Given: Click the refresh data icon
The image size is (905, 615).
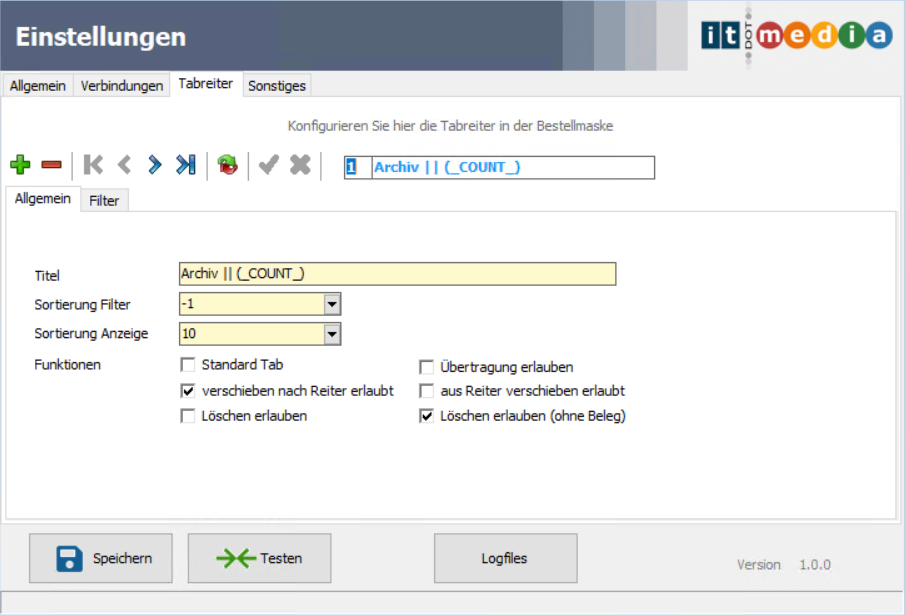Looking at the screenshot, I should tap(228, 165).
